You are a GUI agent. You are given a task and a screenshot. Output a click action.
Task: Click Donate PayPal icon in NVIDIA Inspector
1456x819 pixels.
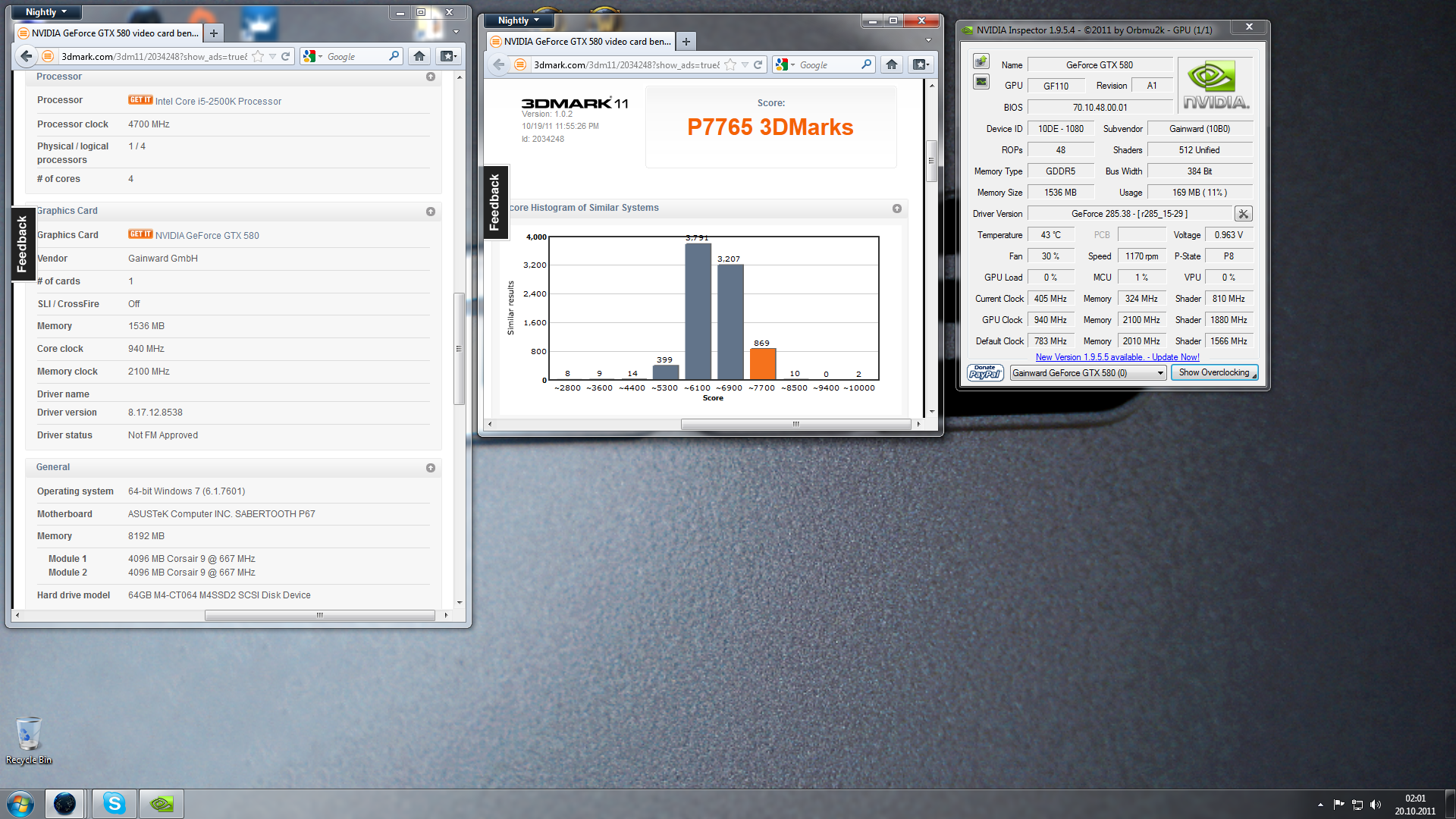(985, 372)
